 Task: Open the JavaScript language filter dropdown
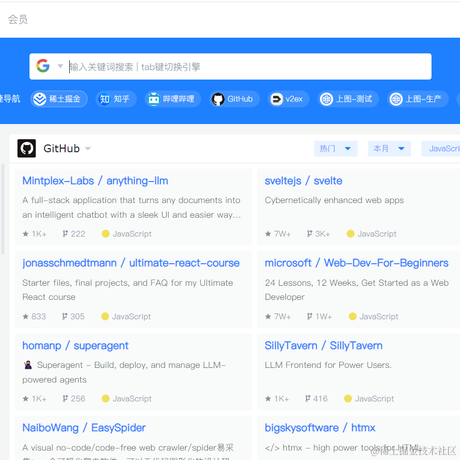[441, 148]
